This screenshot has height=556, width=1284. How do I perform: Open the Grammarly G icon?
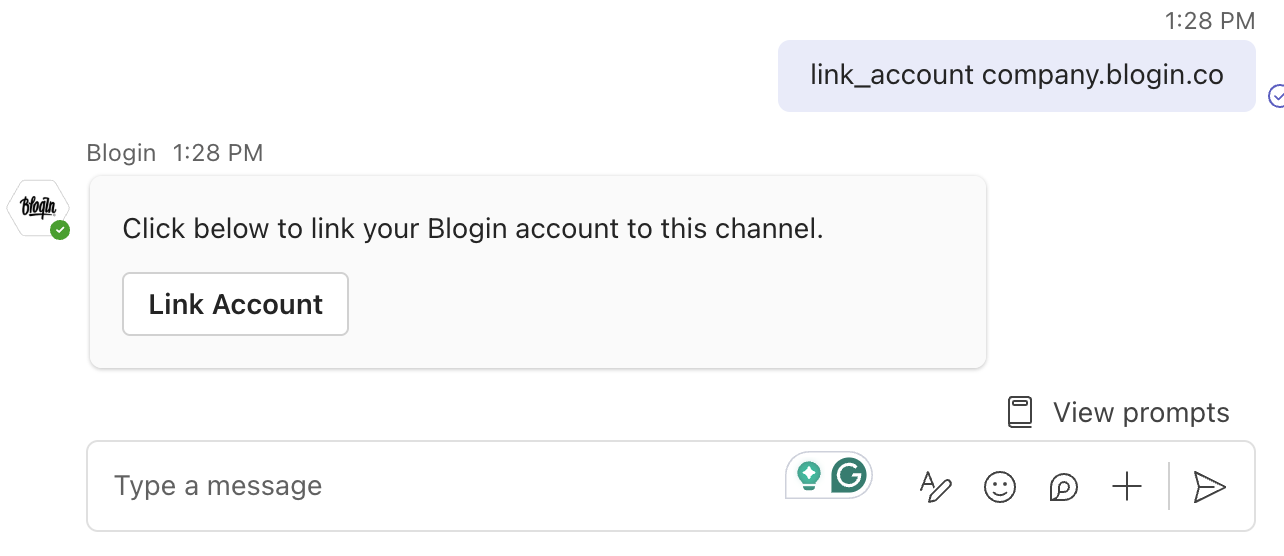click(x=849, y=476)
